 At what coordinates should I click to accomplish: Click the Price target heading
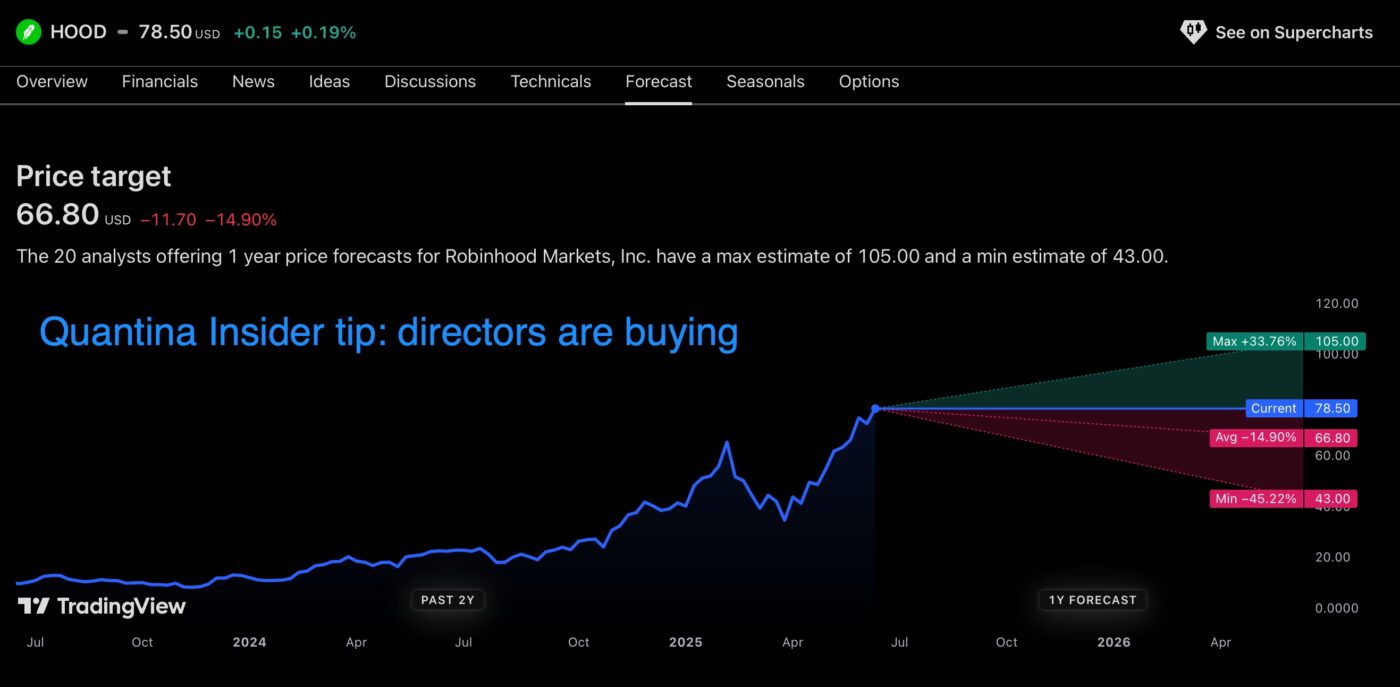click(x=93, y=177)
